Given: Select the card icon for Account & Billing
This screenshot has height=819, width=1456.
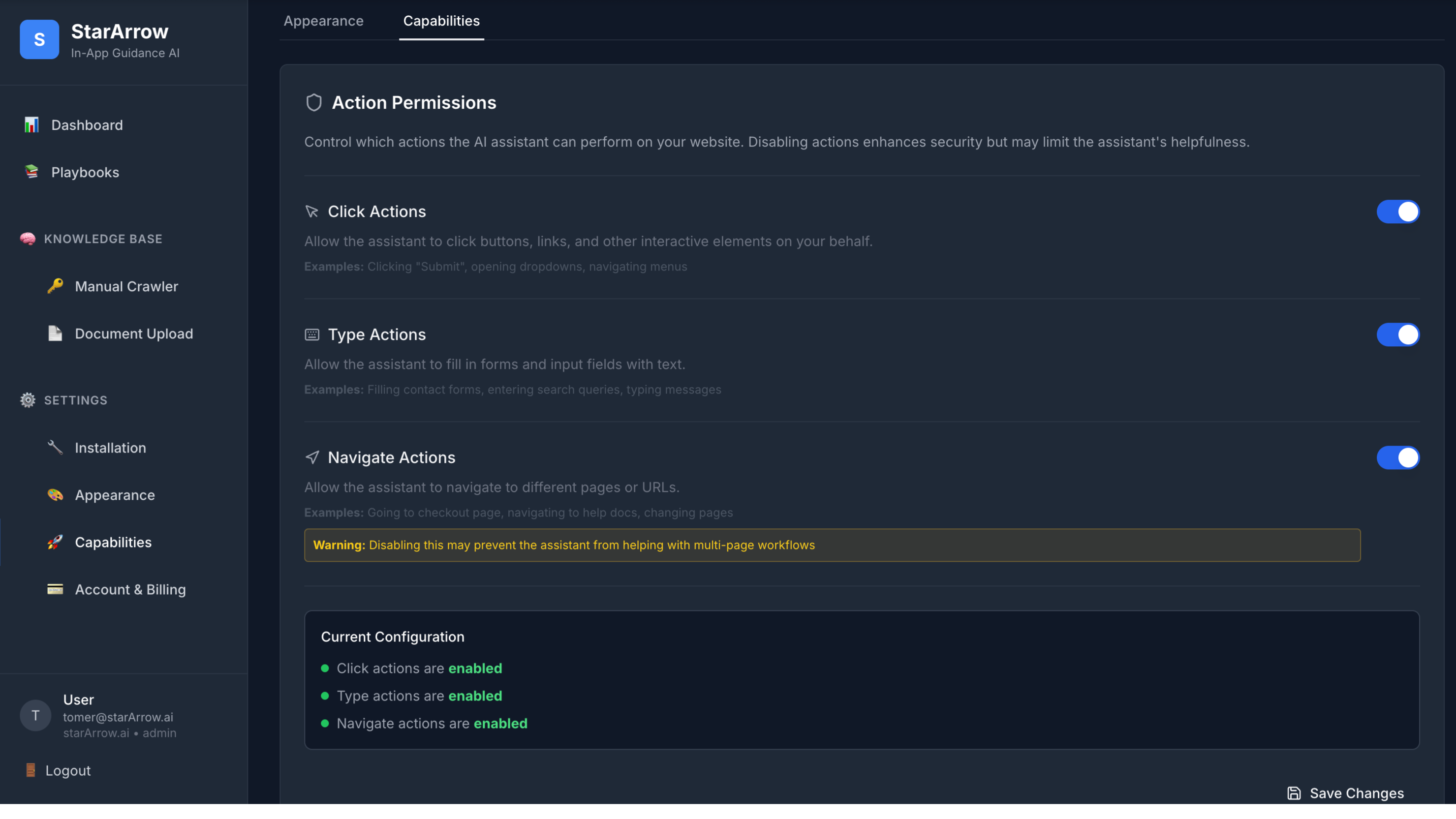Looking at the screenshot, I should click(x=55, y=589).
